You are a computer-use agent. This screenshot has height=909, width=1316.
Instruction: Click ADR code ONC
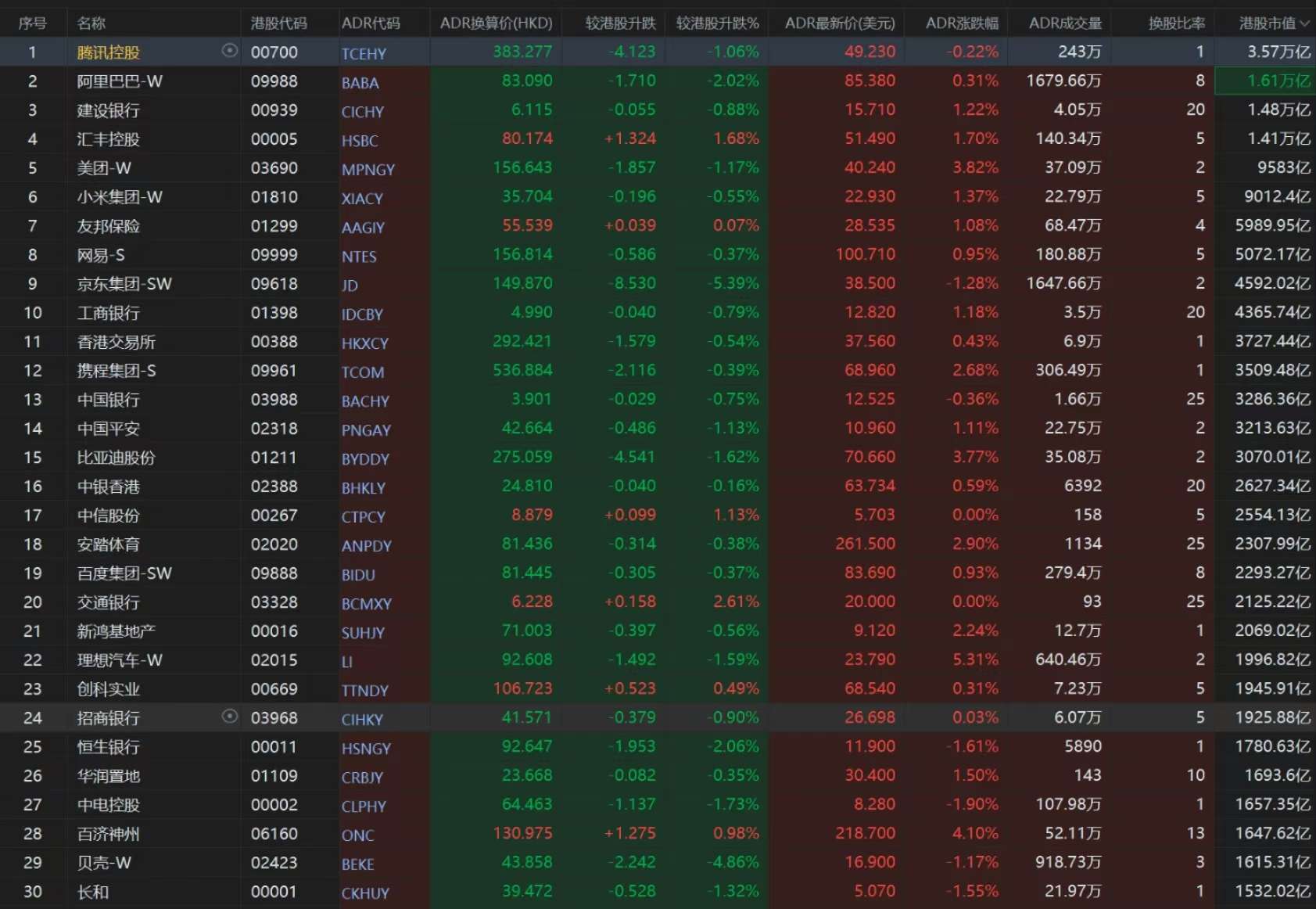click(357, 835)
